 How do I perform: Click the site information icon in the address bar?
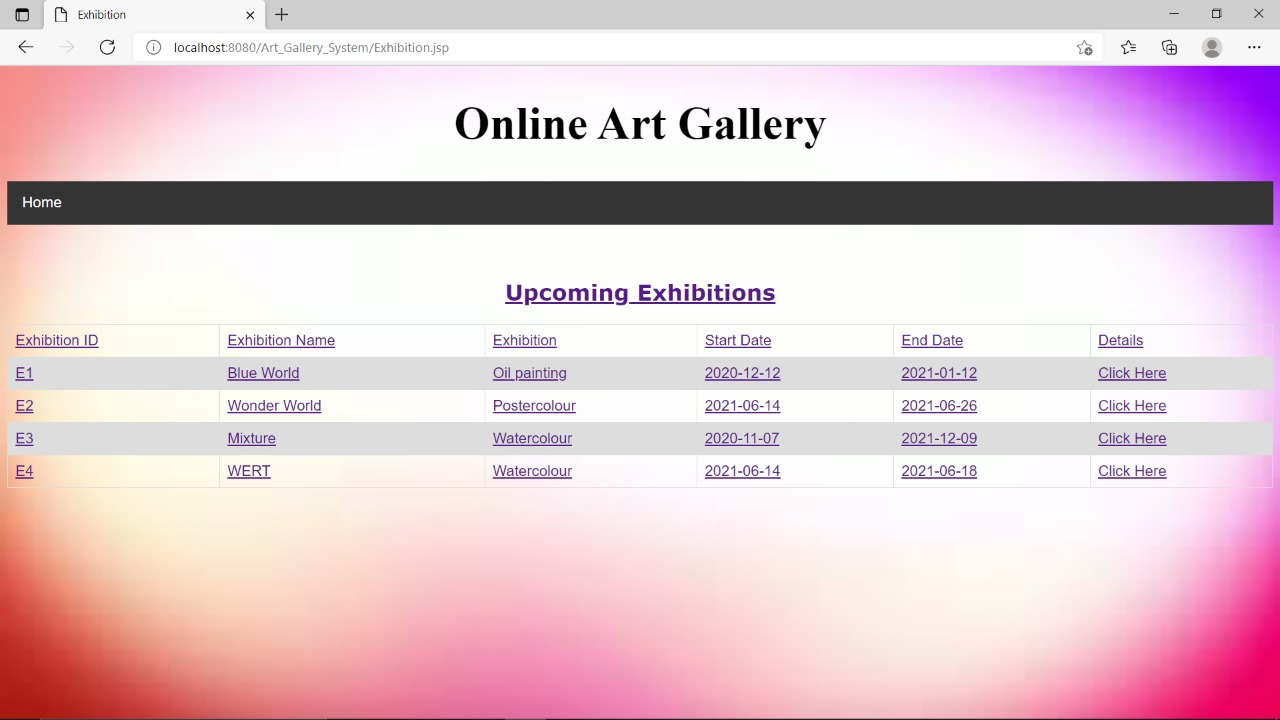153,47
